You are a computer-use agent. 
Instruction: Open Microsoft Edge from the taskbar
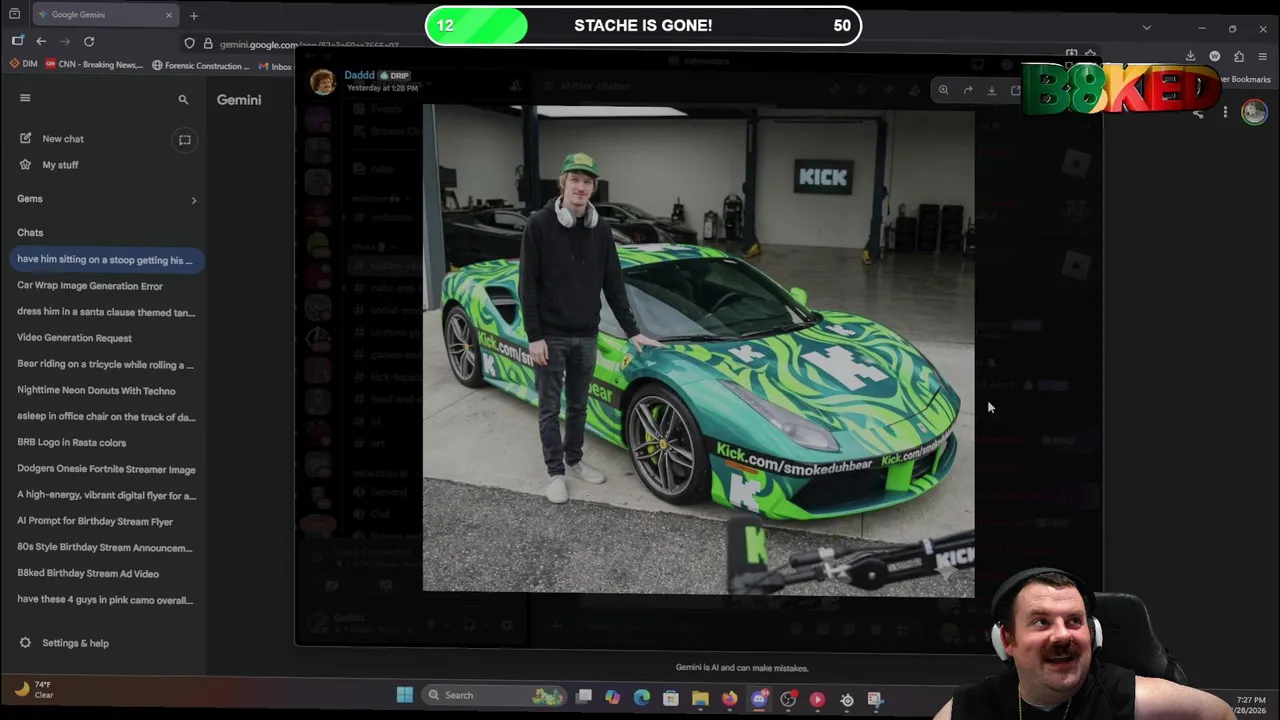642,698
